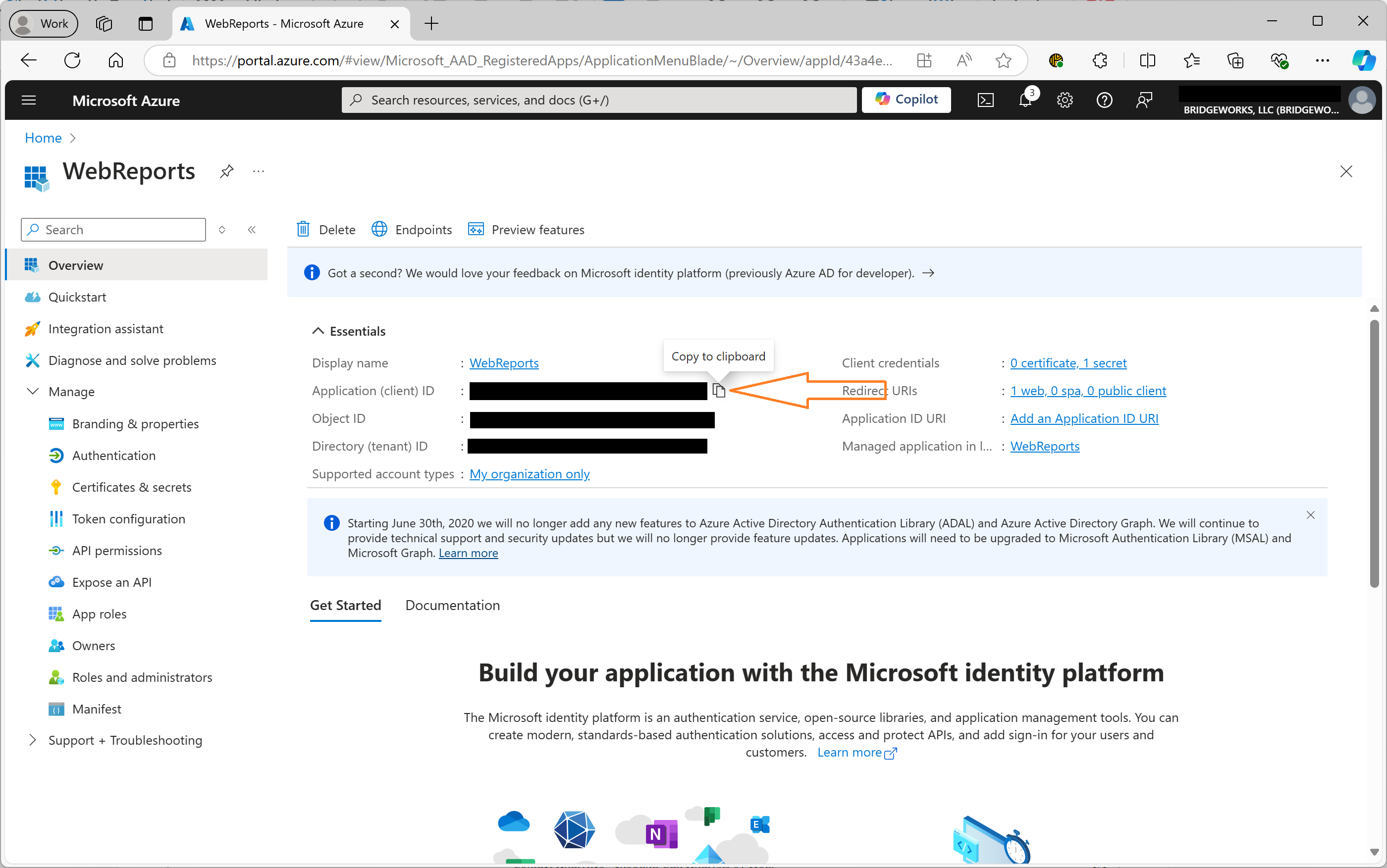Open portal settings gear

tap(1065, 100)
